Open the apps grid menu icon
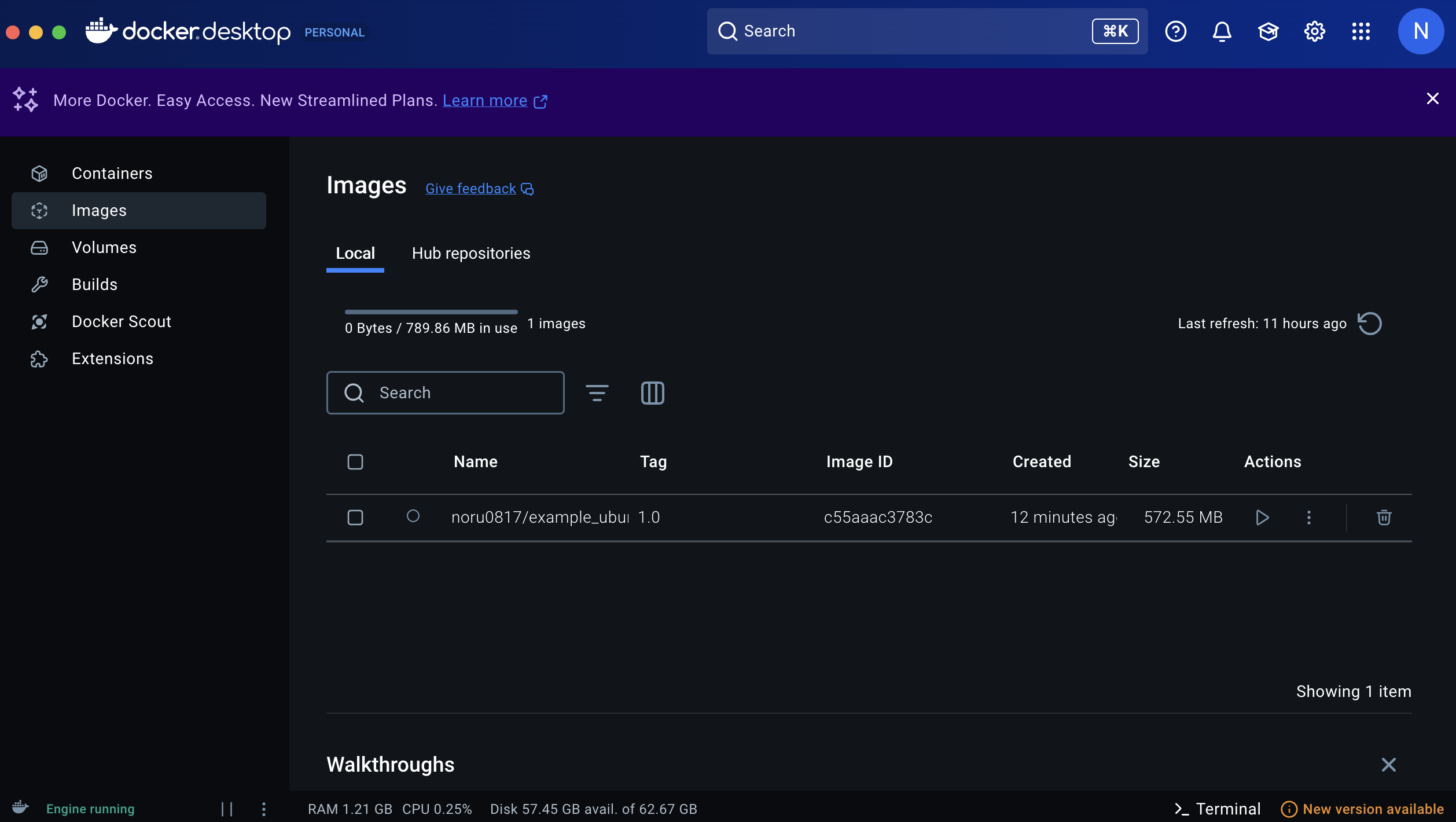Viewport: 1456px width, 822px height. click(1361, 31)
